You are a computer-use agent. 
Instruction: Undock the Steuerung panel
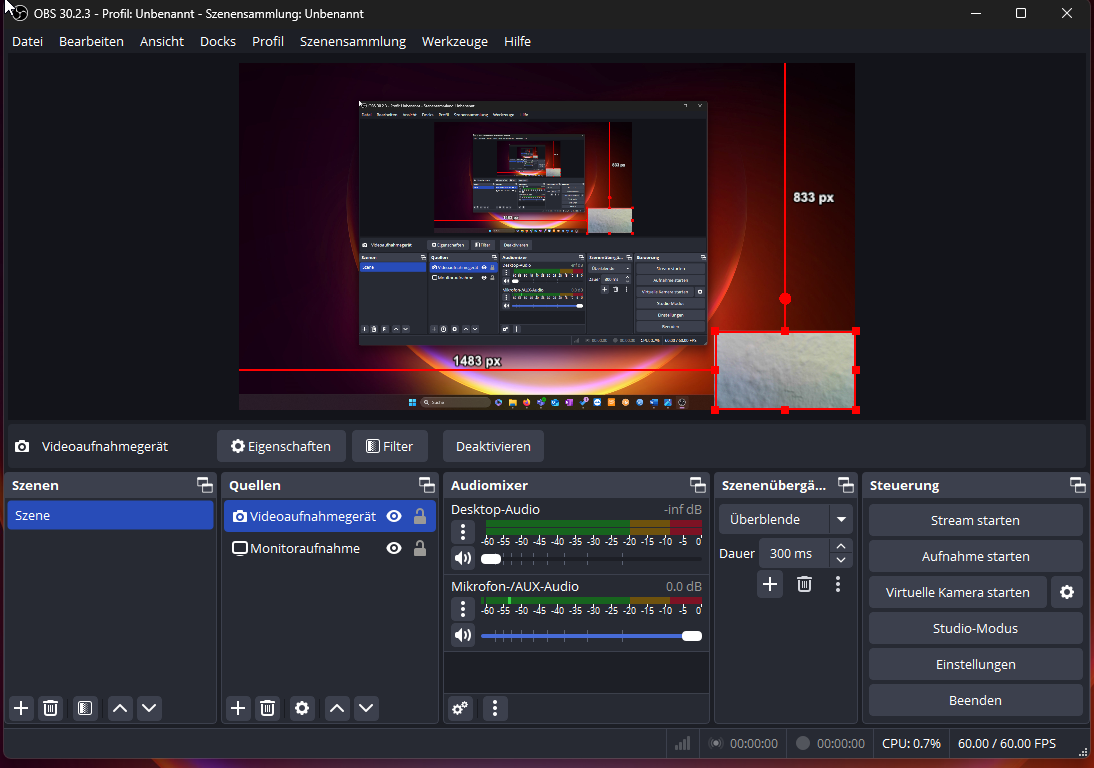1077,485
